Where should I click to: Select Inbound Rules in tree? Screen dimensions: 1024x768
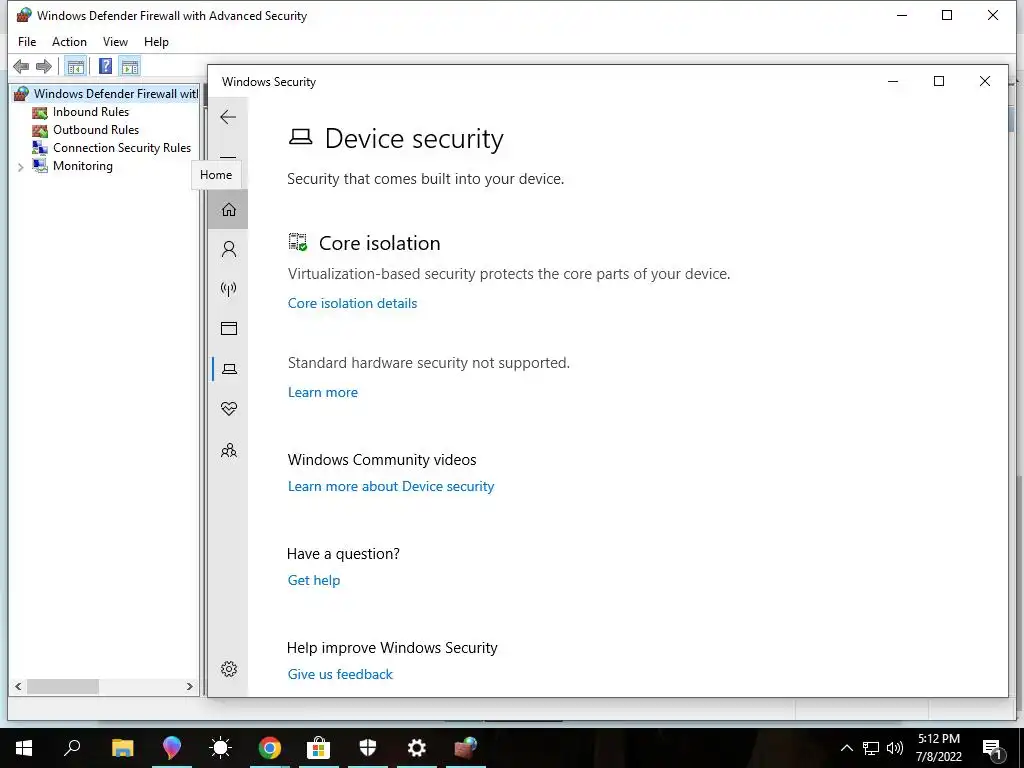(x=91, y=112)
